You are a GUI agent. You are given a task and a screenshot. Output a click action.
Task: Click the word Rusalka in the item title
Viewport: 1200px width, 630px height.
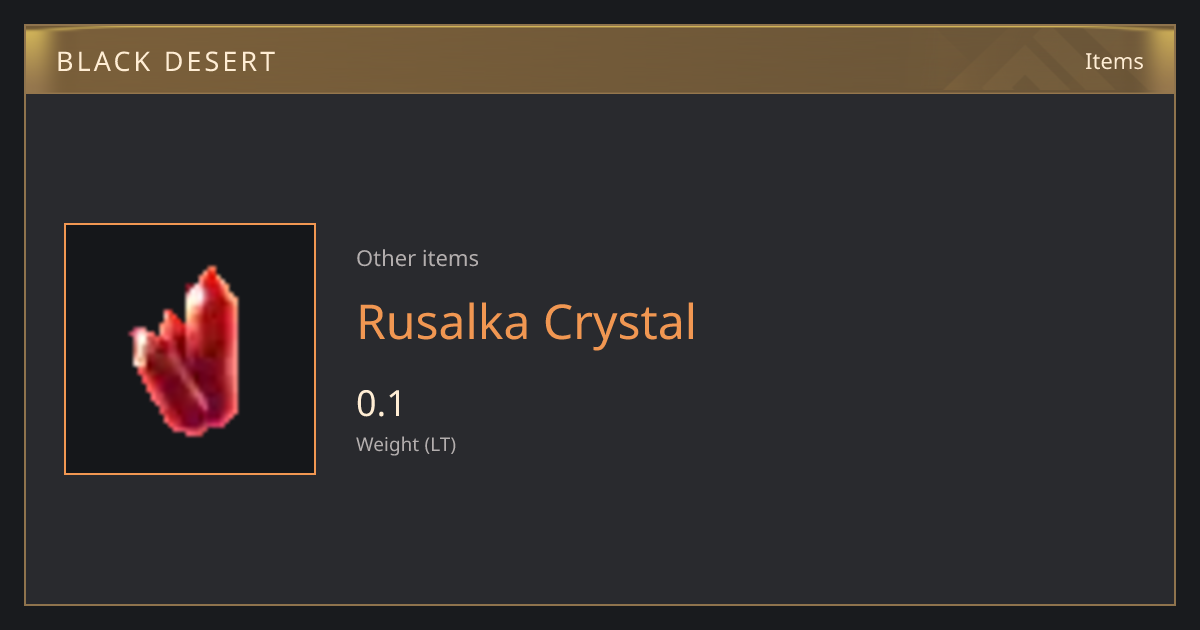click(x=444, y=322)
